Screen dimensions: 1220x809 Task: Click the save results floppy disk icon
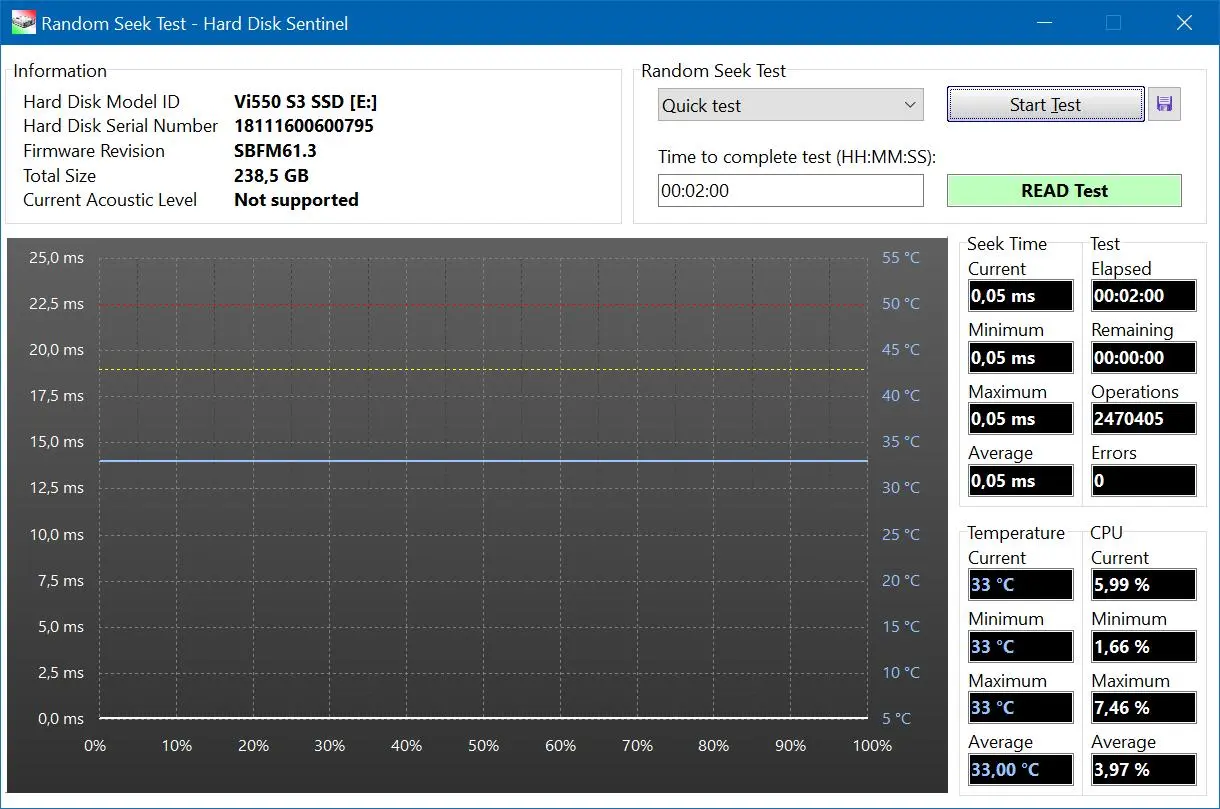[x=1164, y=105]
